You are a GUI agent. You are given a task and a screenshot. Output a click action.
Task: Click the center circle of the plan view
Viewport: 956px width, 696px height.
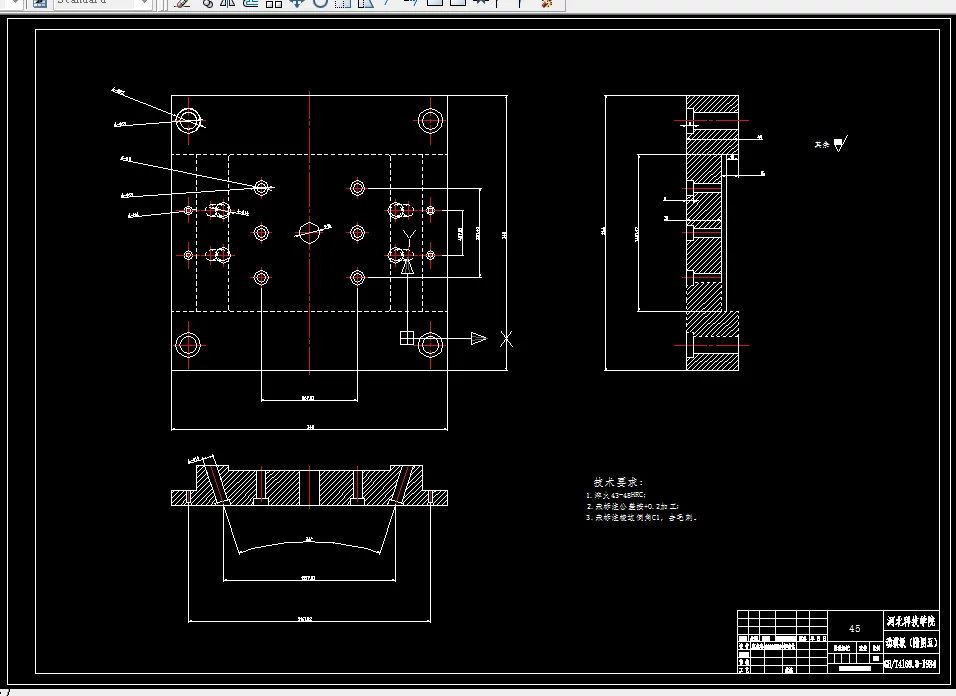[x=309, y=232]
